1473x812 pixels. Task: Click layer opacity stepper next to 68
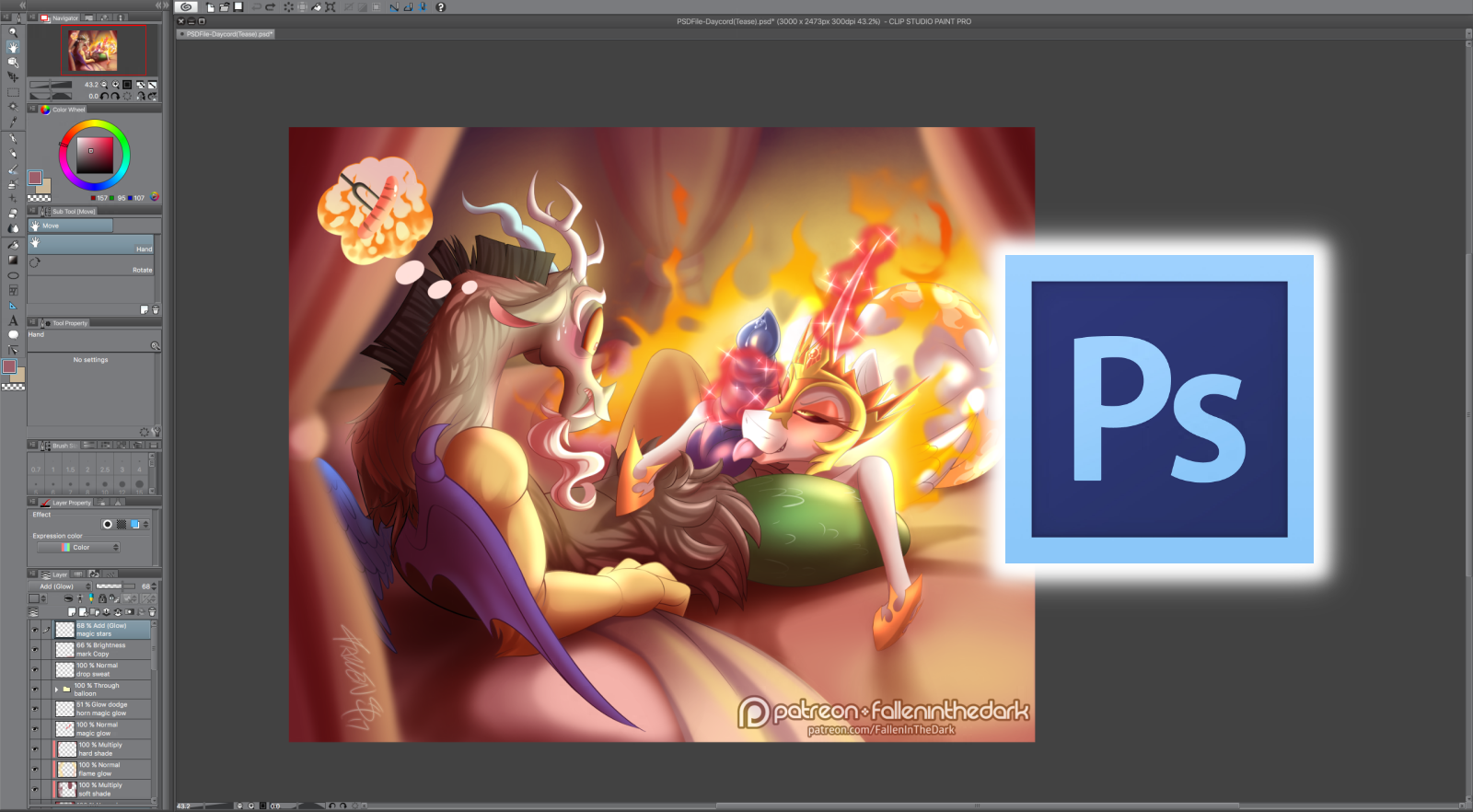tap(154, 586)
